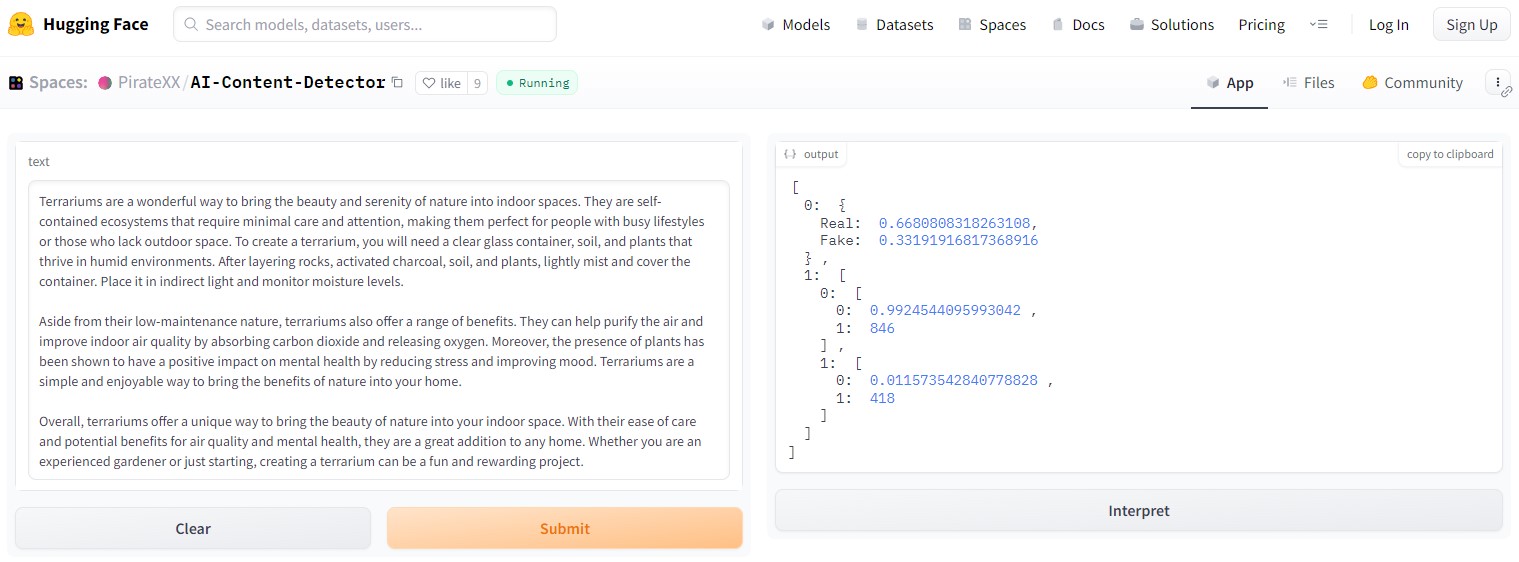The image size is (1519, 562).
Task: Click the Sign Up button
Action: (x=1471, y=25)
